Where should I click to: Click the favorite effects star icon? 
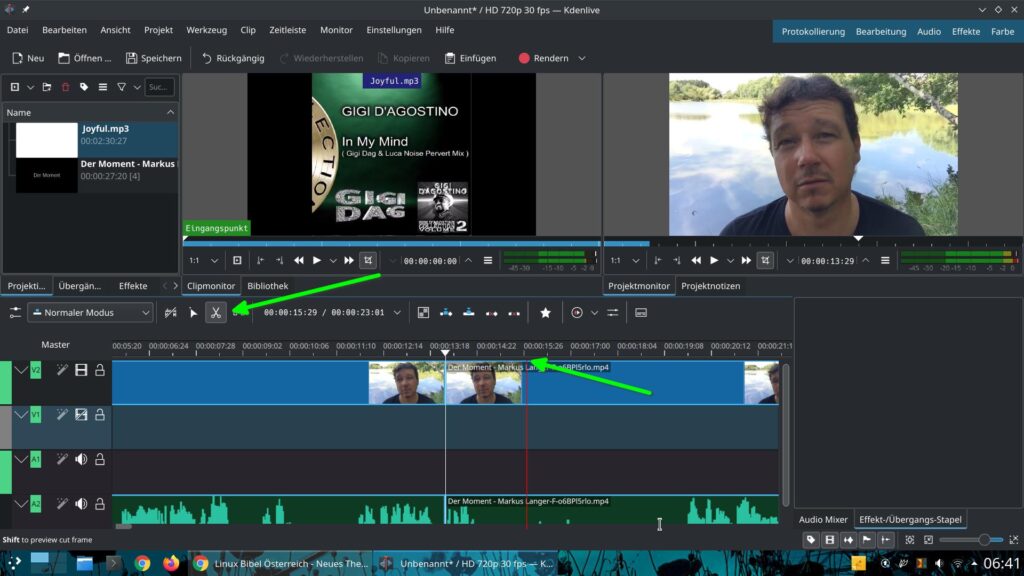[x=545, y=313]
